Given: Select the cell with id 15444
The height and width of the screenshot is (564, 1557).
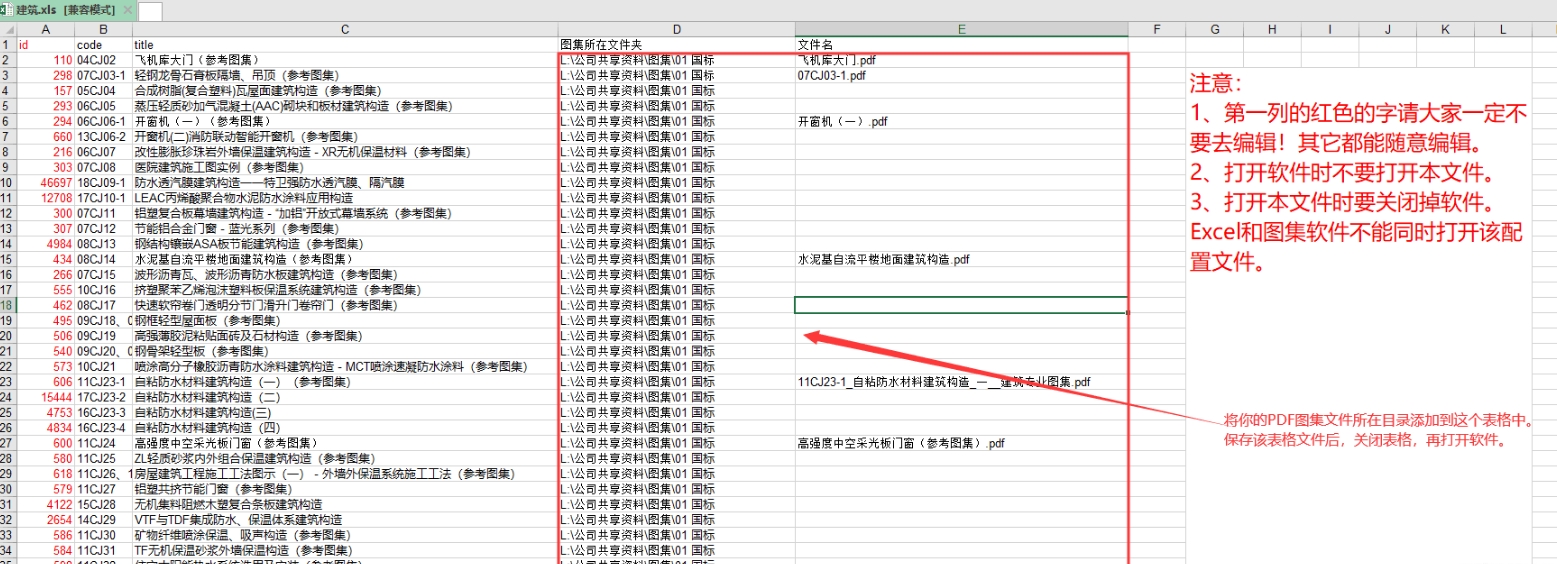Looking at the screenshot, I should tap(46, 397).
